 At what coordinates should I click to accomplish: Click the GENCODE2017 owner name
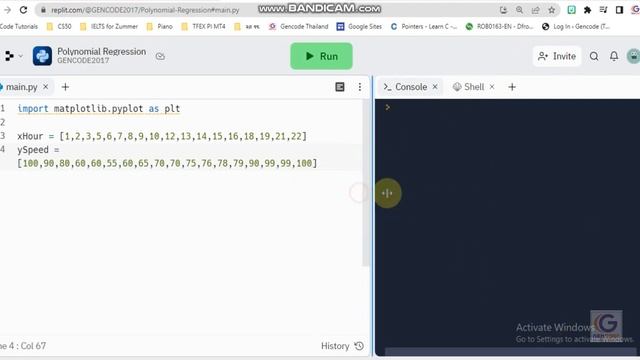pyautogui.click(x=83, y=60)
